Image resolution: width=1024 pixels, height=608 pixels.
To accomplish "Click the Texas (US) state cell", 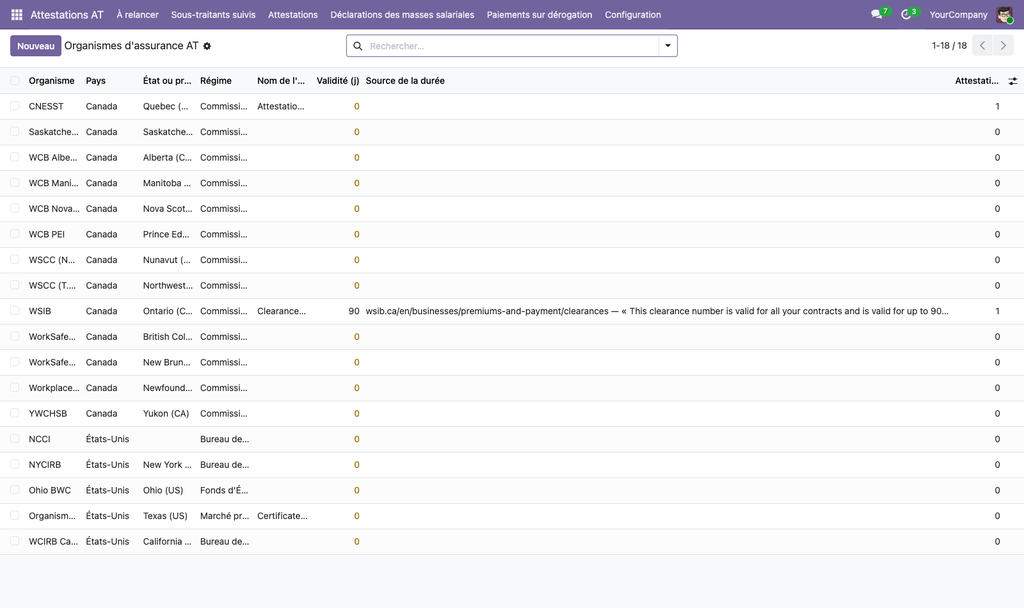I will click(165, 516).
